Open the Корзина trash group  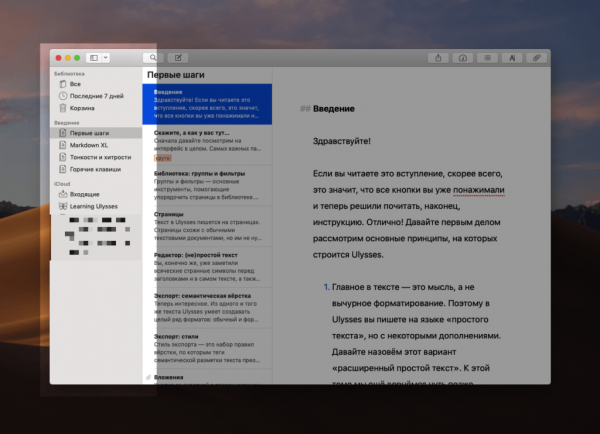96,108
